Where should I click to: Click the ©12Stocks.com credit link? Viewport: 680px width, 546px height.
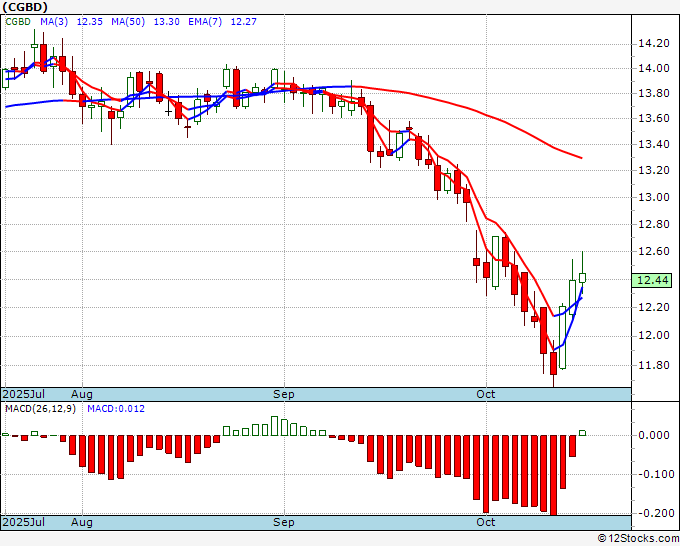point(638,539)
